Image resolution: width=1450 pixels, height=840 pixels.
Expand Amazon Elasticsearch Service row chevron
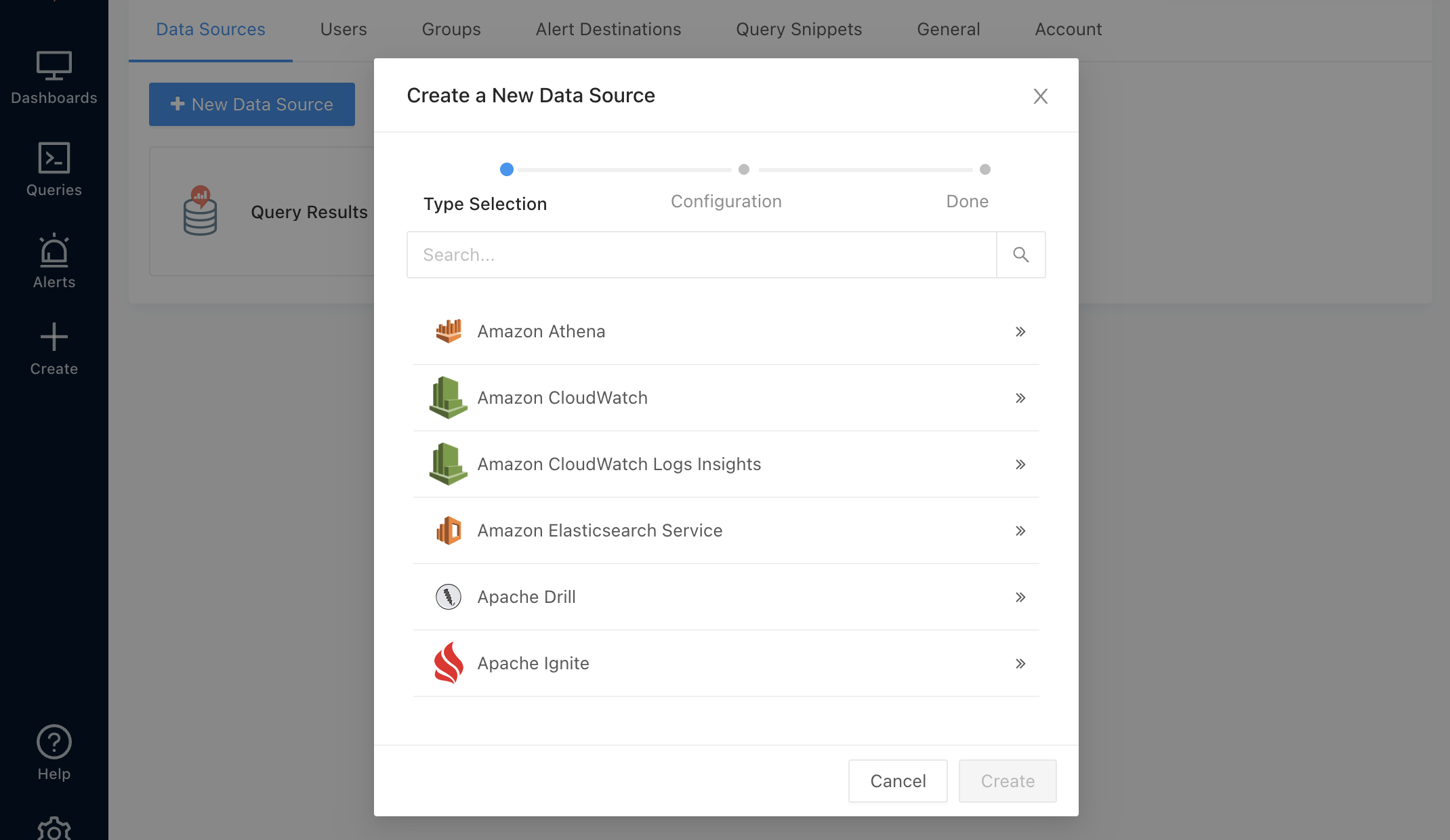point(1020,530)
